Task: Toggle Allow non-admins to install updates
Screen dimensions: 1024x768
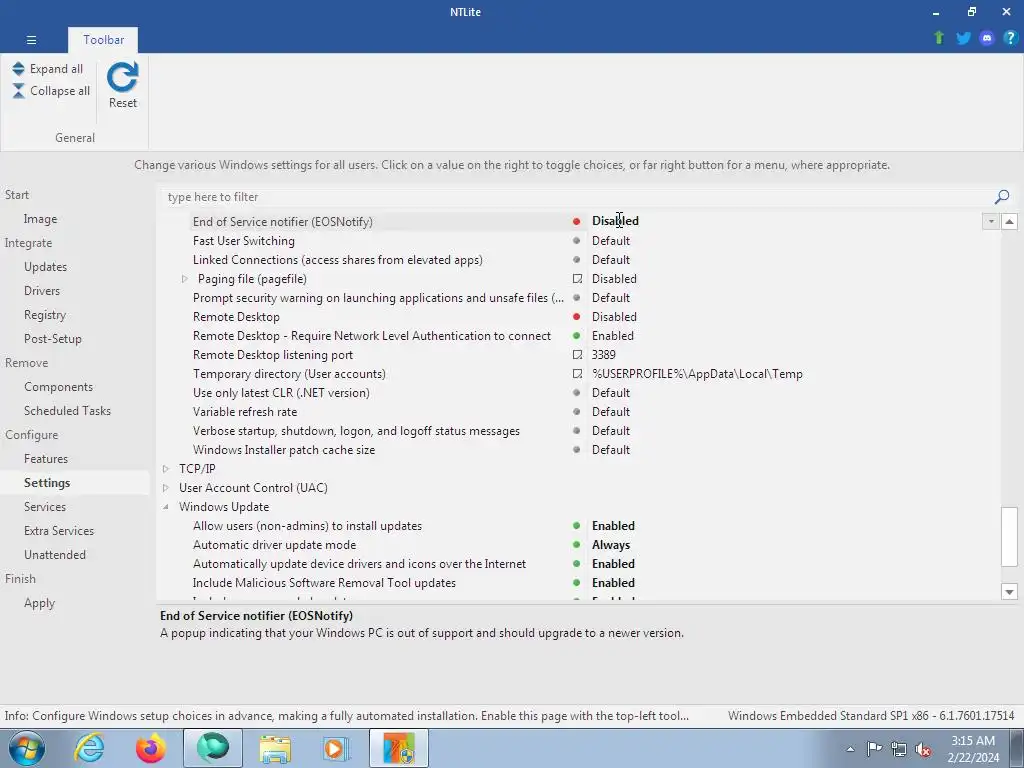Action: pos(613,526)
